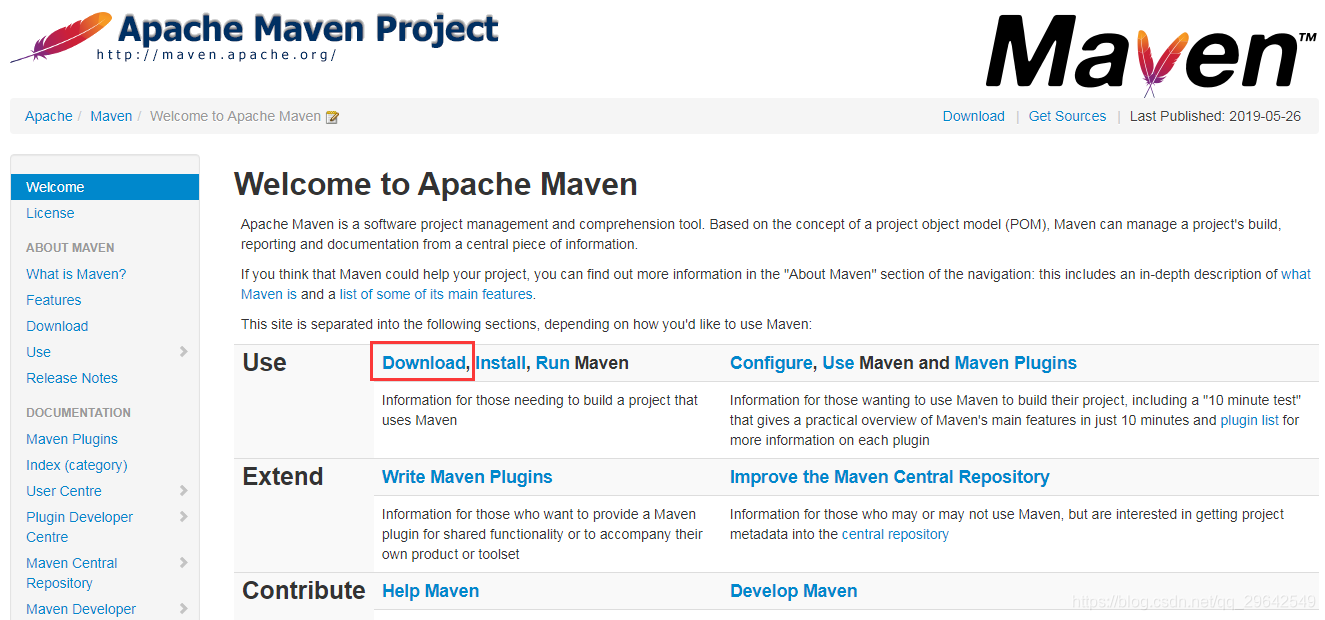The image size is (1325, 620).
Task: Open the central repository link
Action: coord(895,534)
